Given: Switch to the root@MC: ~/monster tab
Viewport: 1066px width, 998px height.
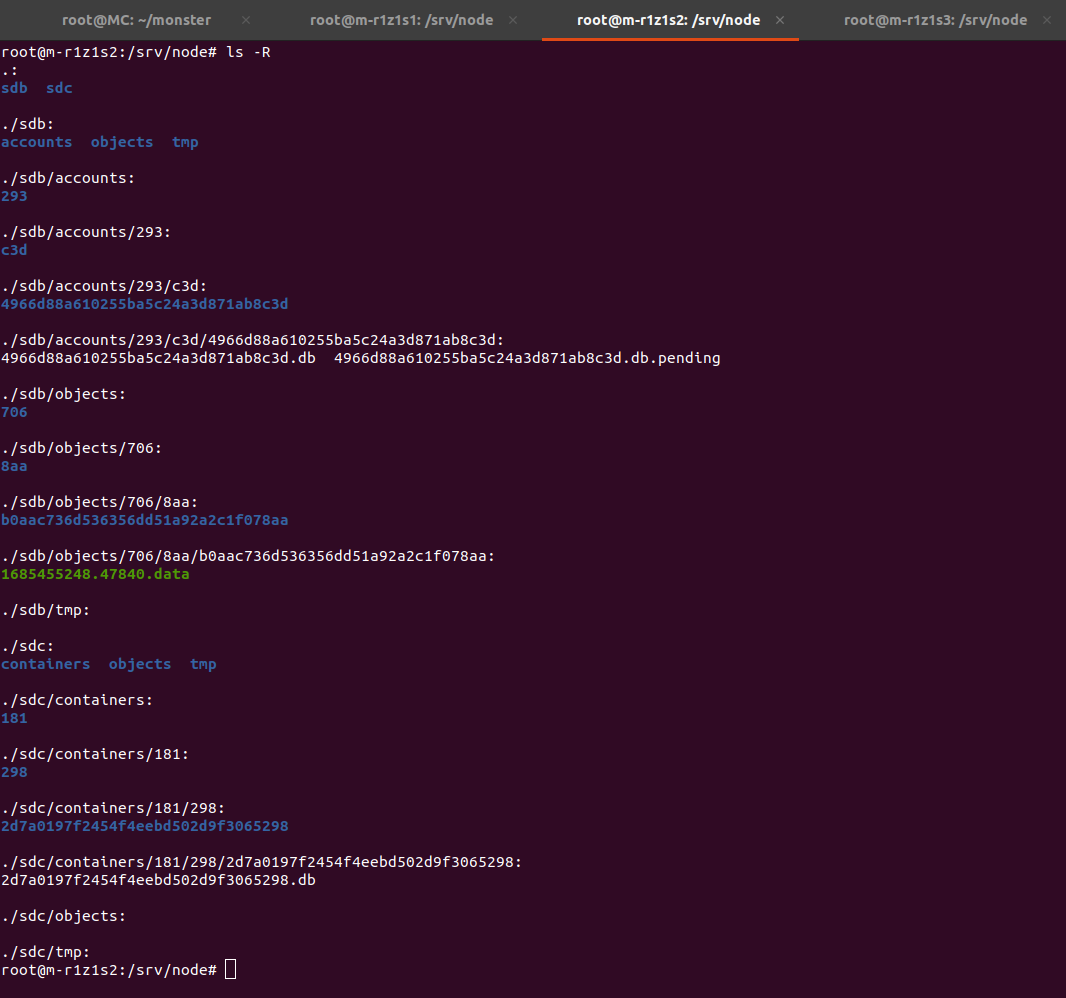Looking at the screenshot, I should (x=136, y=20).
